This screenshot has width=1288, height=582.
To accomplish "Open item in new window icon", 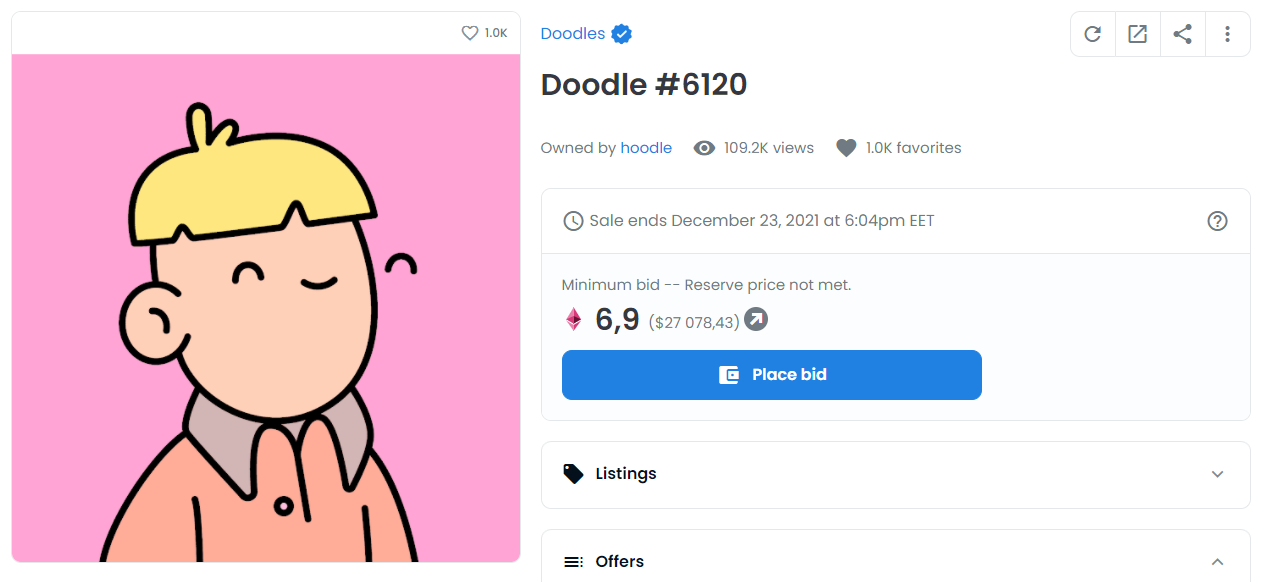I will (x=1138, y=34).
